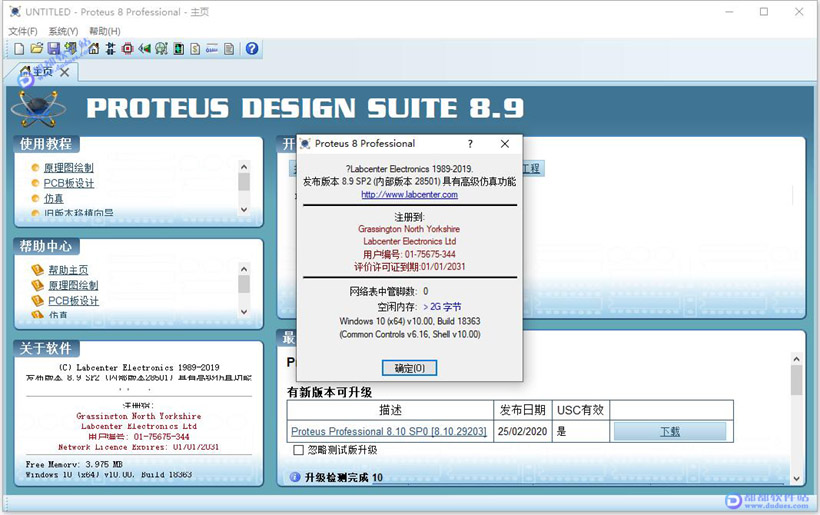Click the info icon beside 升级检测完成
The height and width of the screenshot is (515, 820).
pyautogui.click(x=295, y=477)
